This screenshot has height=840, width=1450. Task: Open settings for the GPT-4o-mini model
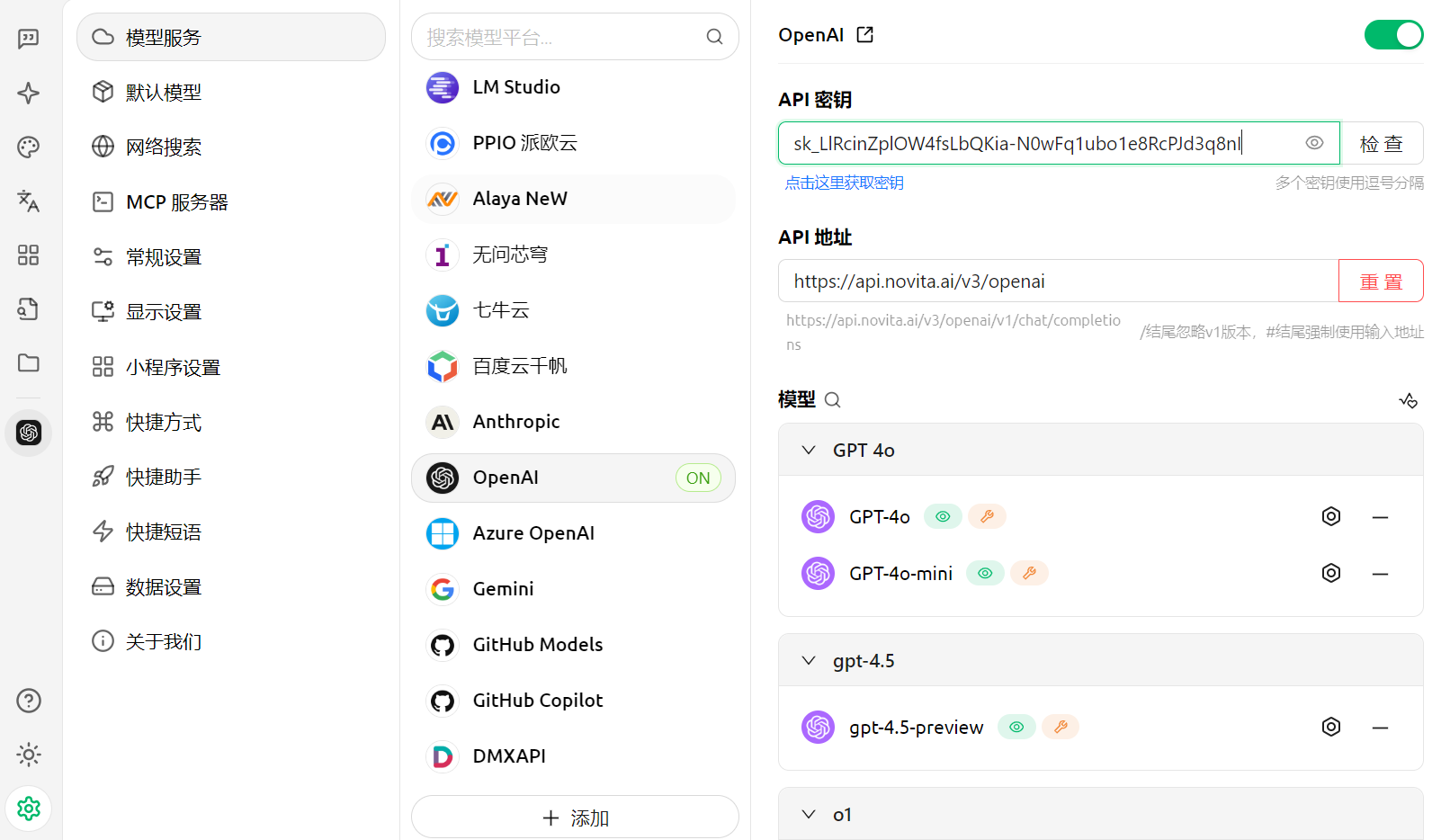pos(1331,573)
